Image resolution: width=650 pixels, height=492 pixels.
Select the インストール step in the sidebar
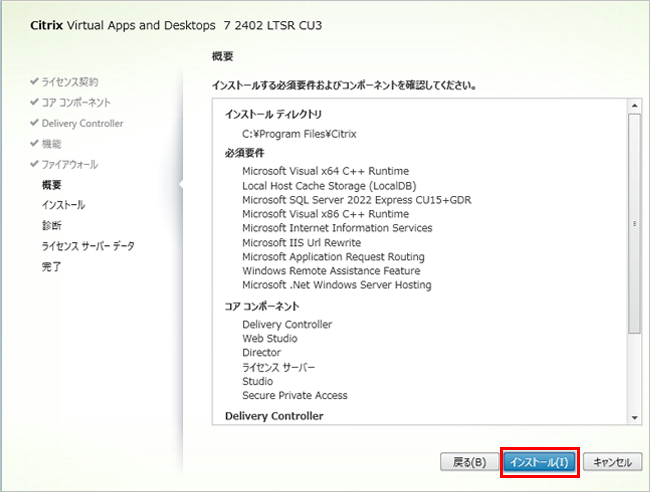coord(63,205)
